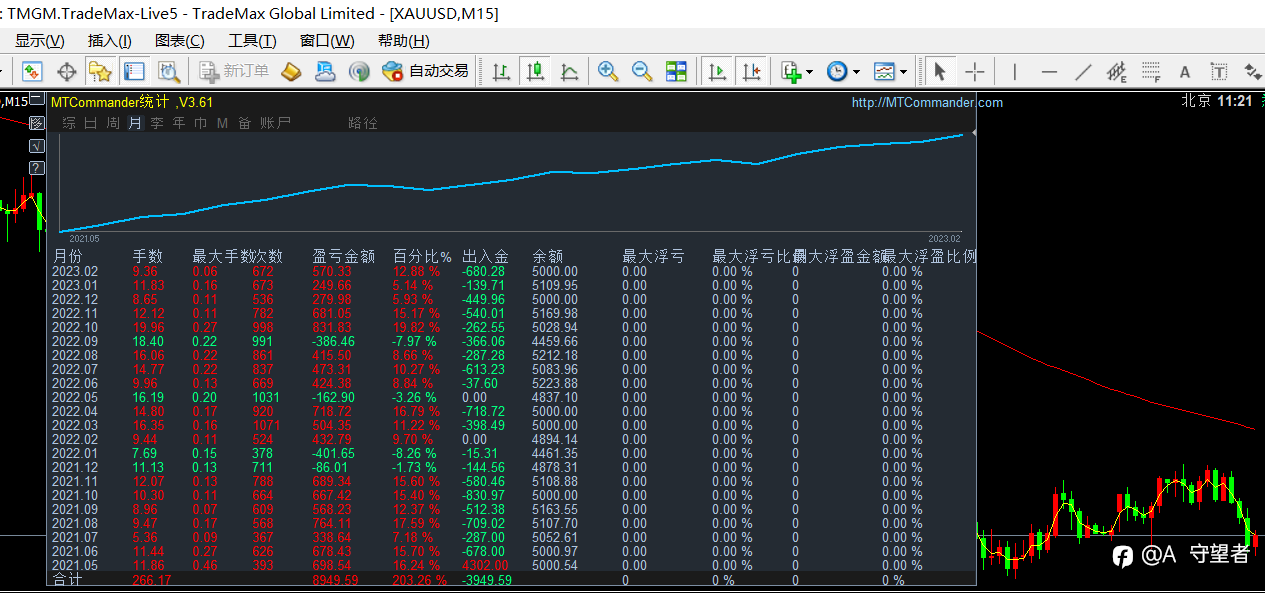Zoom out on the chart

click(641, 71)
